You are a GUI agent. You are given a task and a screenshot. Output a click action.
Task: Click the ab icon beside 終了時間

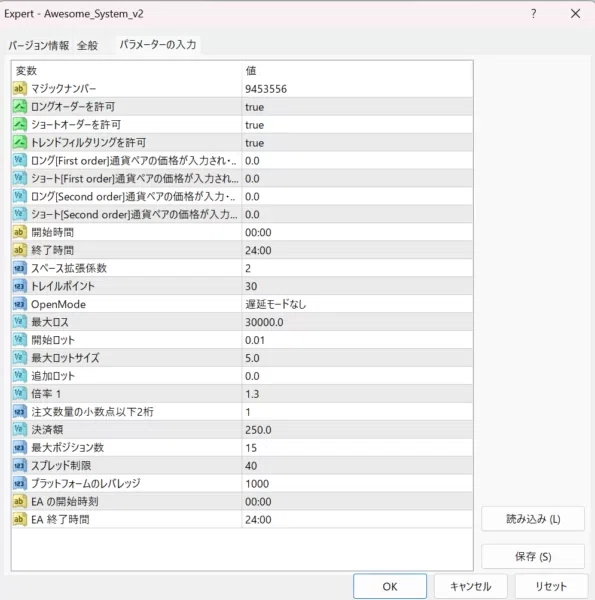[x=20, y=250]
